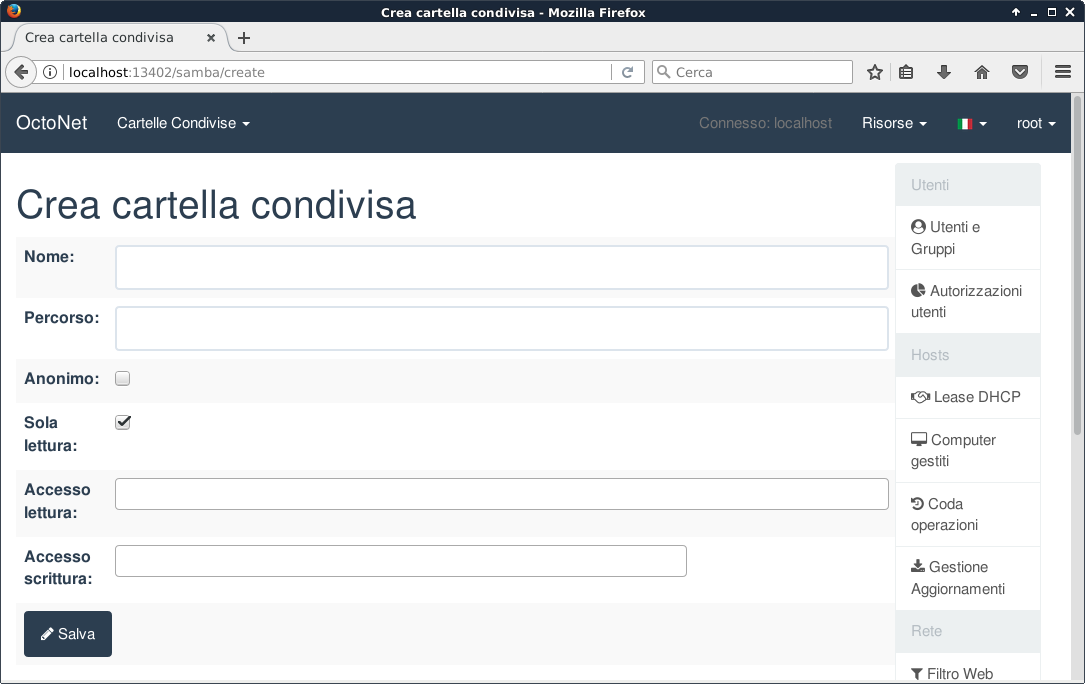
Task: Reload the page with the refresh icon
Action: point(628,72)
